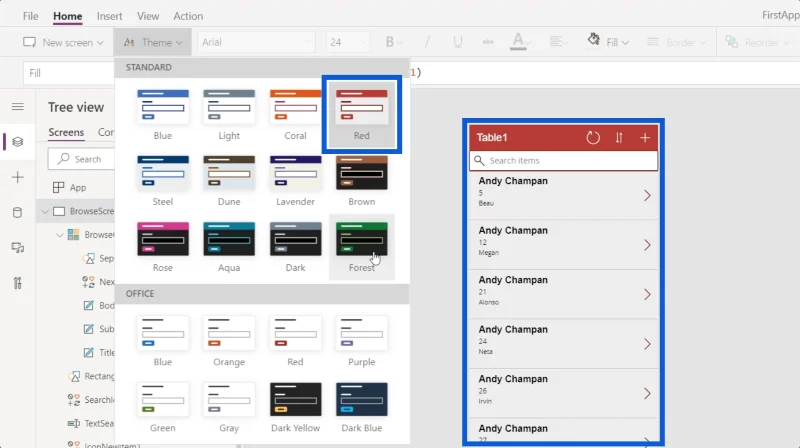Apply the Coral theme

pos(295,114)
